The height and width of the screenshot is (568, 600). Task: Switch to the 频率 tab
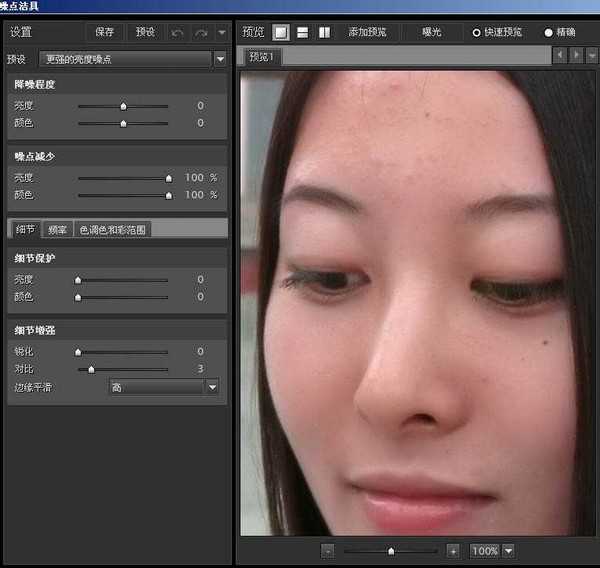click(57, 229)
